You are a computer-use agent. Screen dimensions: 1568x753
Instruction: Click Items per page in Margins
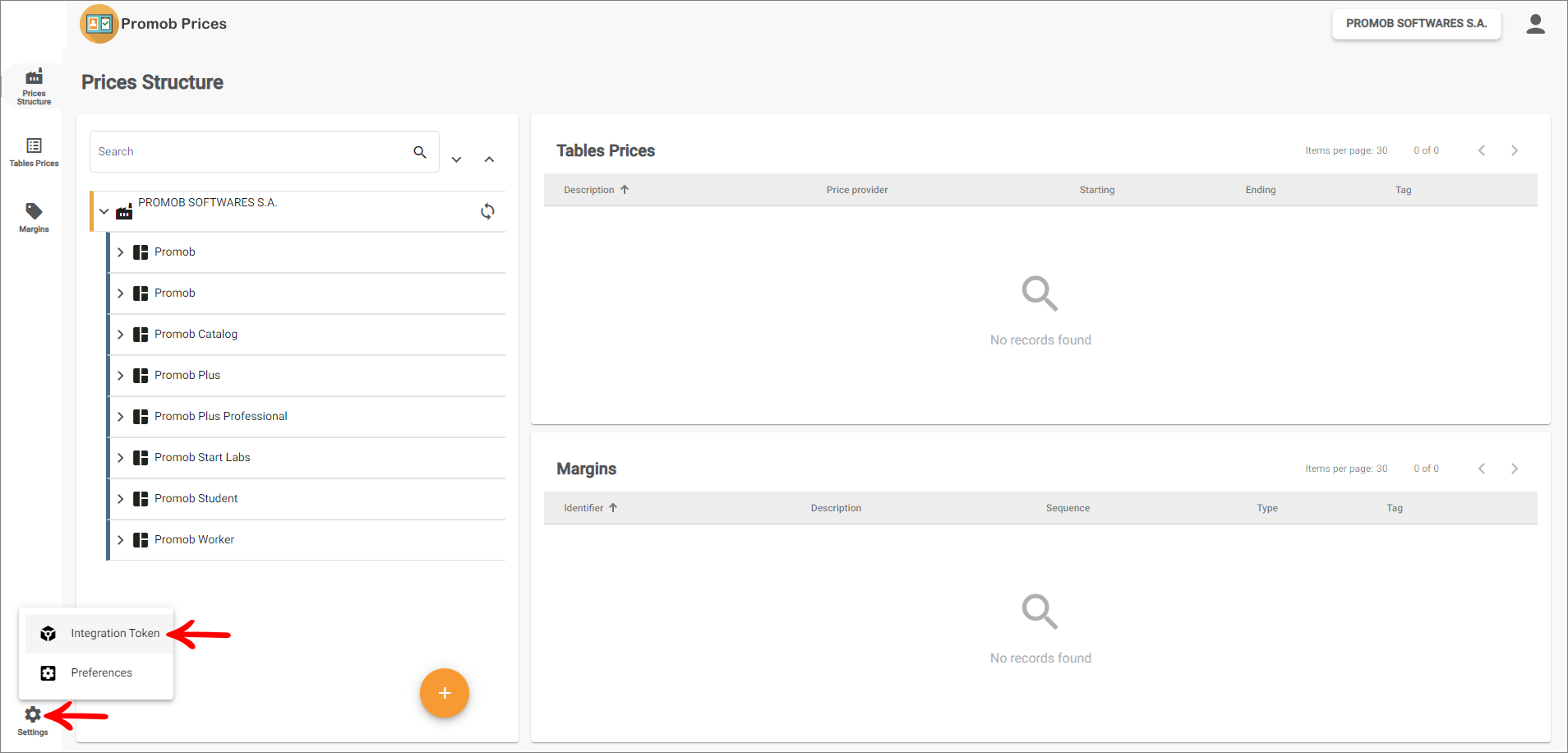coord(1346,469)
